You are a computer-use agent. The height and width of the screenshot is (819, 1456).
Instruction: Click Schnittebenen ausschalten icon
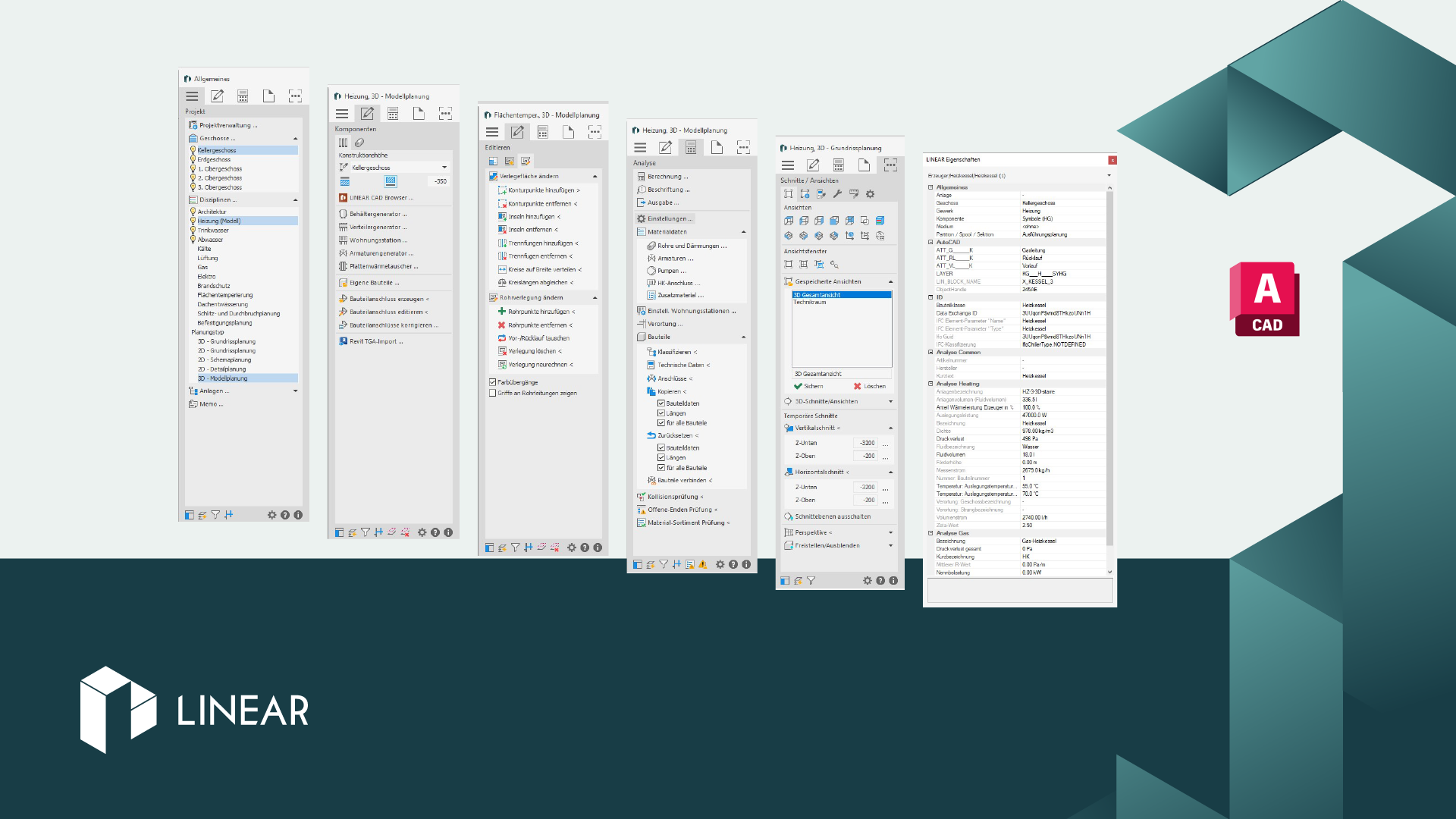pos(789,516)
